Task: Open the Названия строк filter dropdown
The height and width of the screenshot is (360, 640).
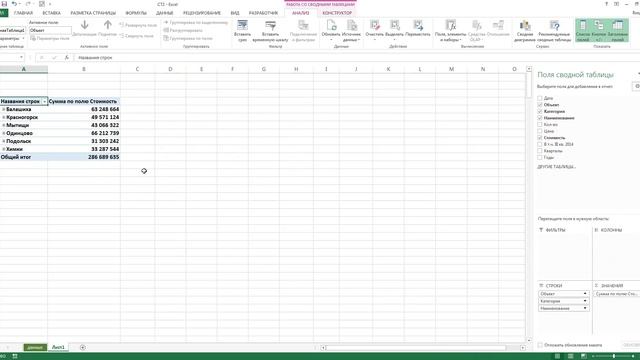Action: 44,101
